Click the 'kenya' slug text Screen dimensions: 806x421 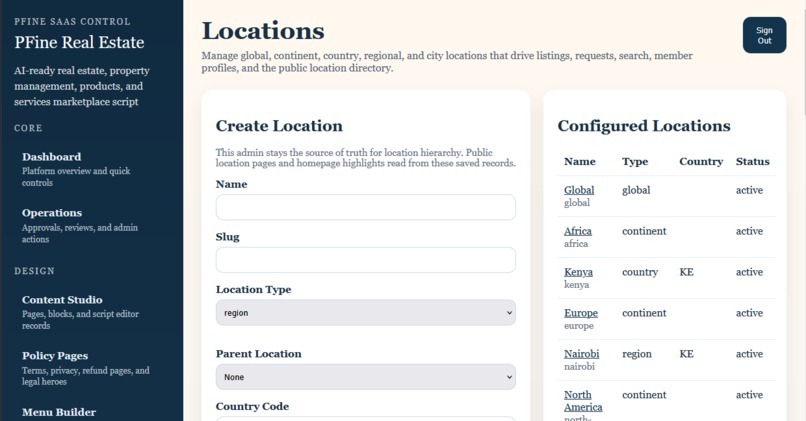pyautogui.click(x=576, y=285)
